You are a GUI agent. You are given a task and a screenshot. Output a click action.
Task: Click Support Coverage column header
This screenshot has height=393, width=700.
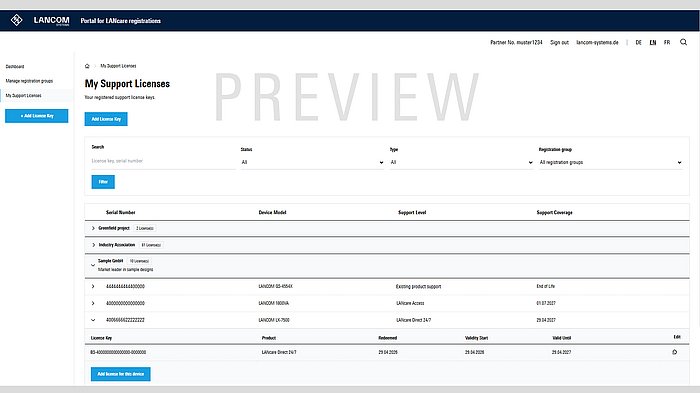554,213
